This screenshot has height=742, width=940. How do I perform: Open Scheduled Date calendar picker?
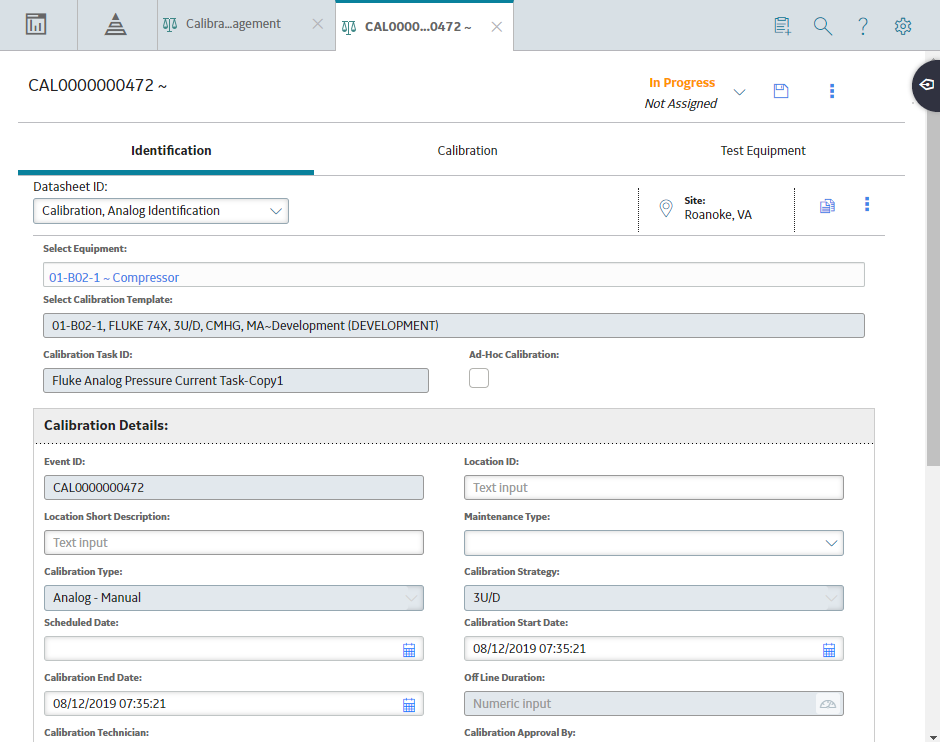coord(409,650)
